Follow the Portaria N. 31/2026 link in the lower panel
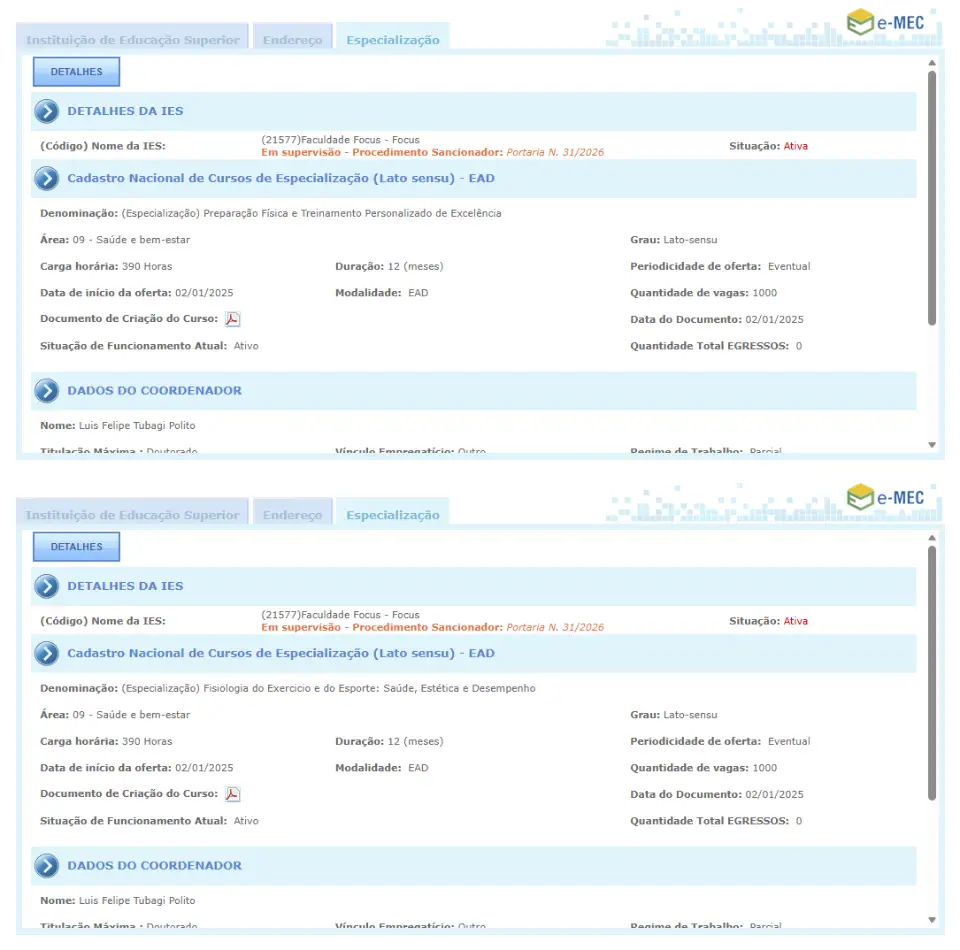The image size is (960, 950). click(555, 628)
